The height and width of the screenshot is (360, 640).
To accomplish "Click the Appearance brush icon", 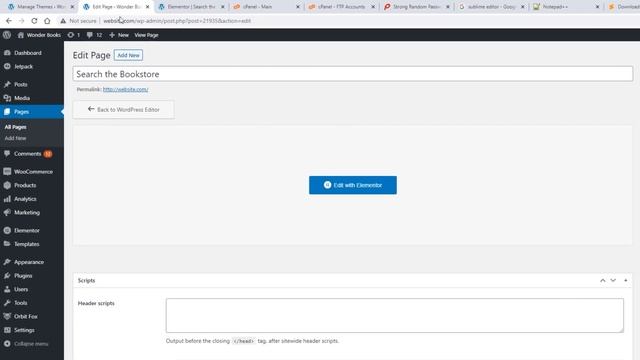I will pos(7,262).
